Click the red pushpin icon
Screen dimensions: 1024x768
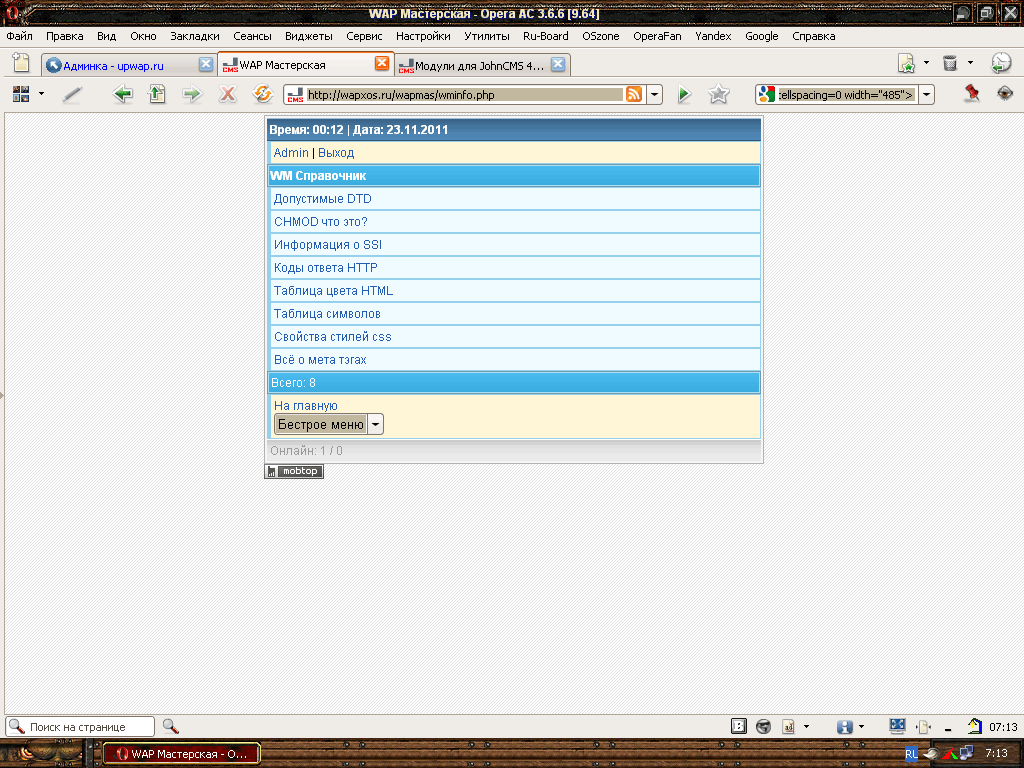972,93
